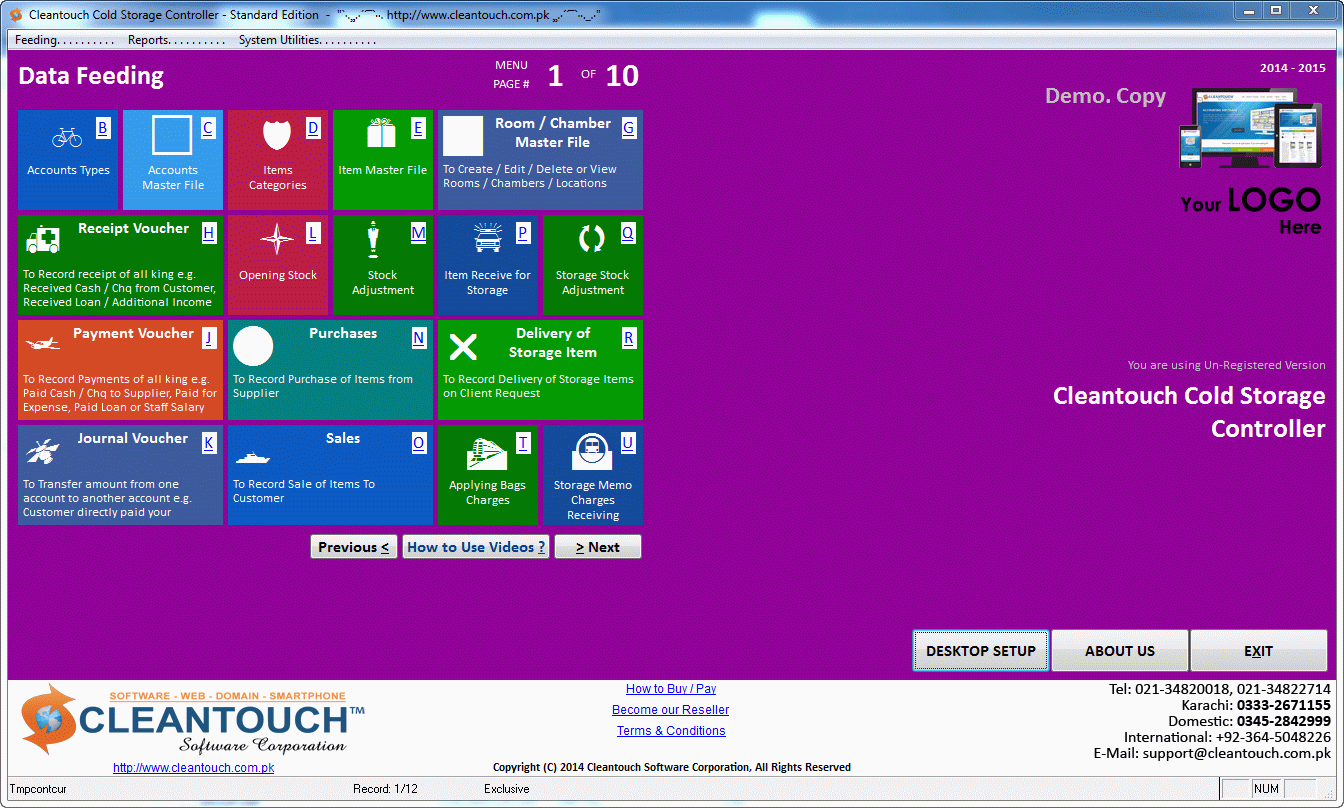This screenshot has width=1344, height=808.
Task: Click the gift box icon on Item Master File
Action: pyautogui.click(x=382, y=133)
